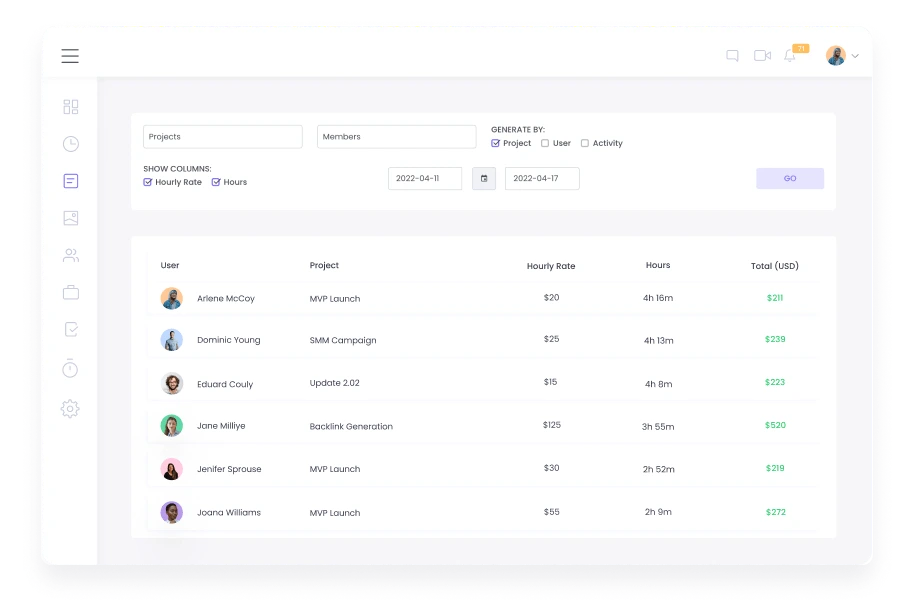Open the Tasks checklist icon
The image size is (912, 607).
(70, 330)
